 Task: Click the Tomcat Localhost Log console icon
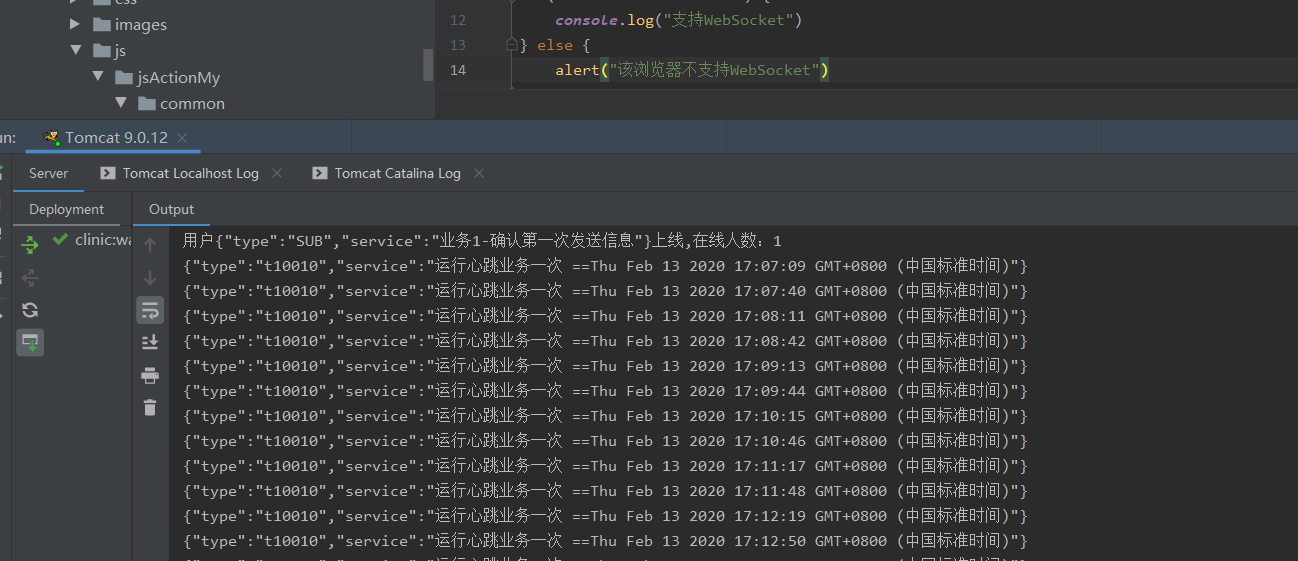(108, 173)
